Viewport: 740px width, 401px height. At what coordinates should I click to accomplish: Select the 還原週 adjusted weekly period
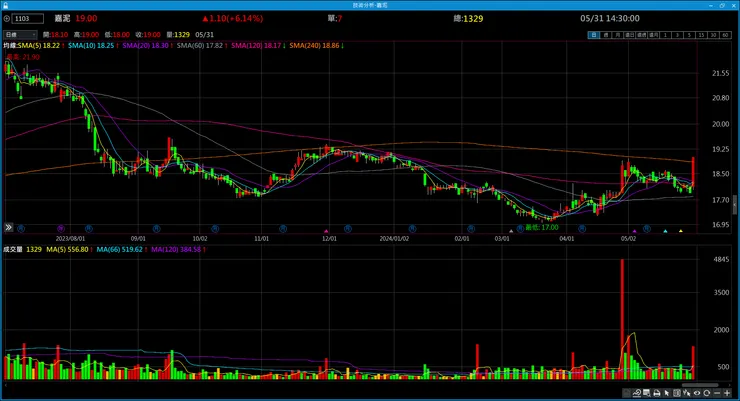click(x=642, y=35)
